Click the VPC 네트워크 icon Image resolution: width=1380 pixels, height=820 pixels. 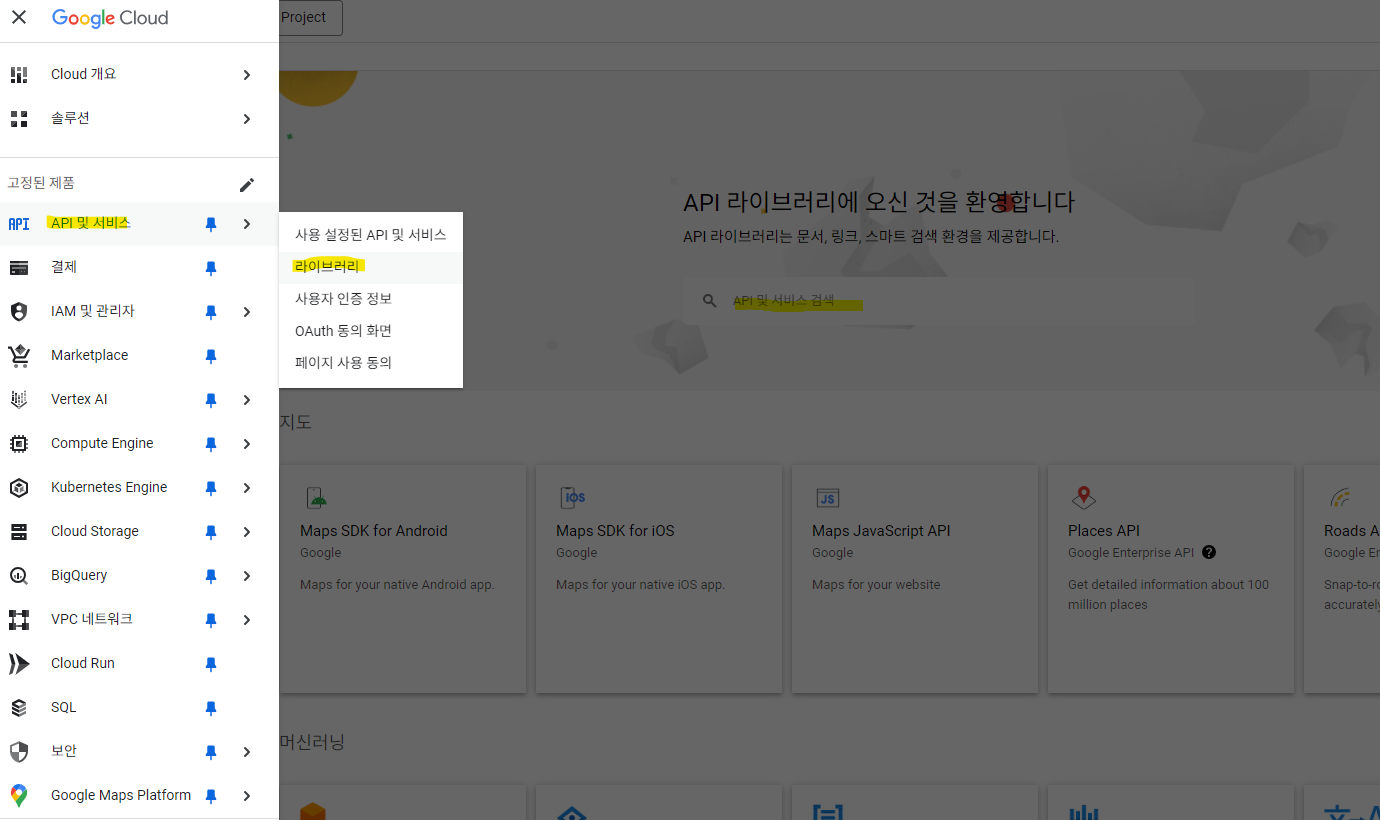(19, 620)
